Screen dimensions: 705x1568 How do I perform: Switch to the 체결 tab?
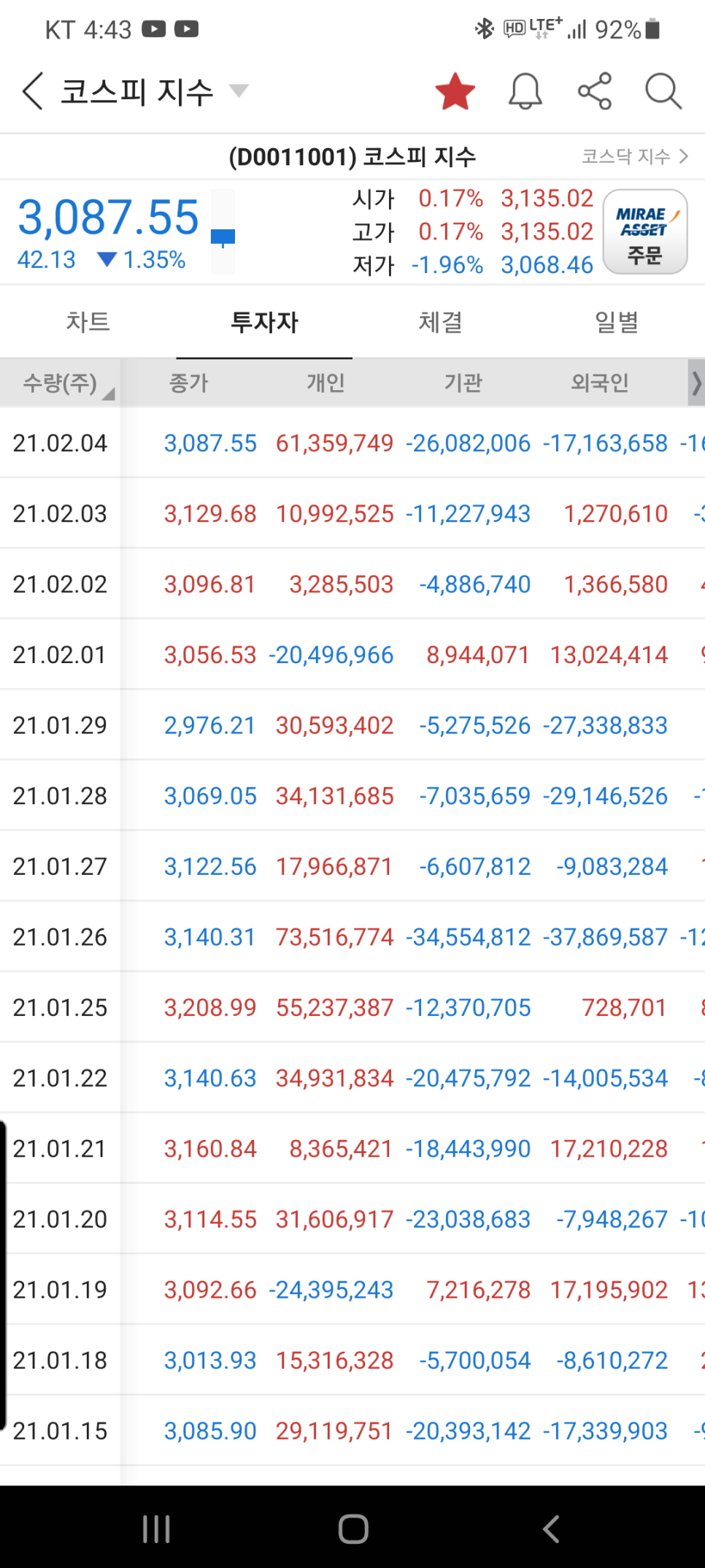(x=440, y=322)
